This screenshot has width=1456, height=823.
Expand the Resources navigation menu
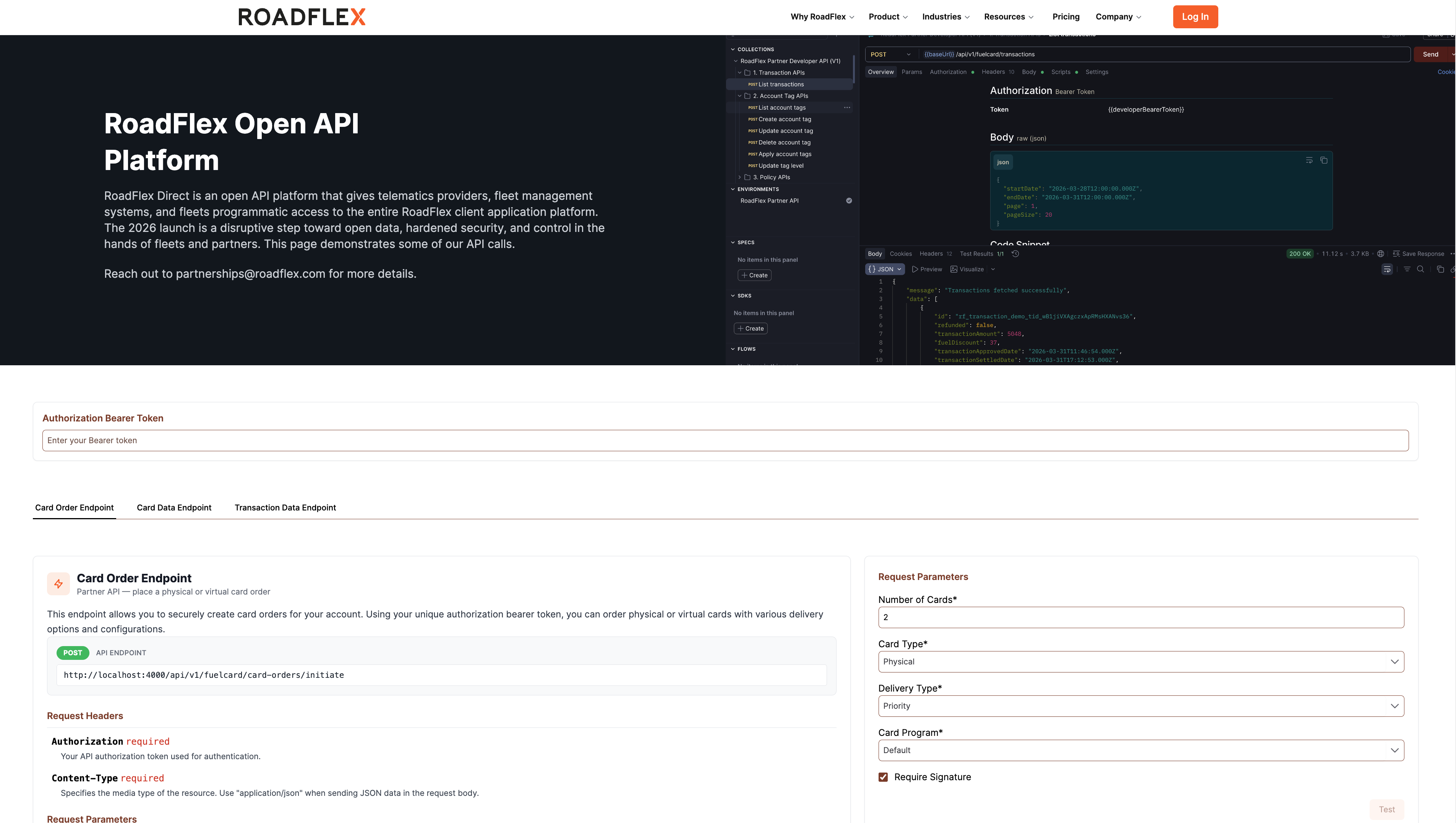(1009, 17)
